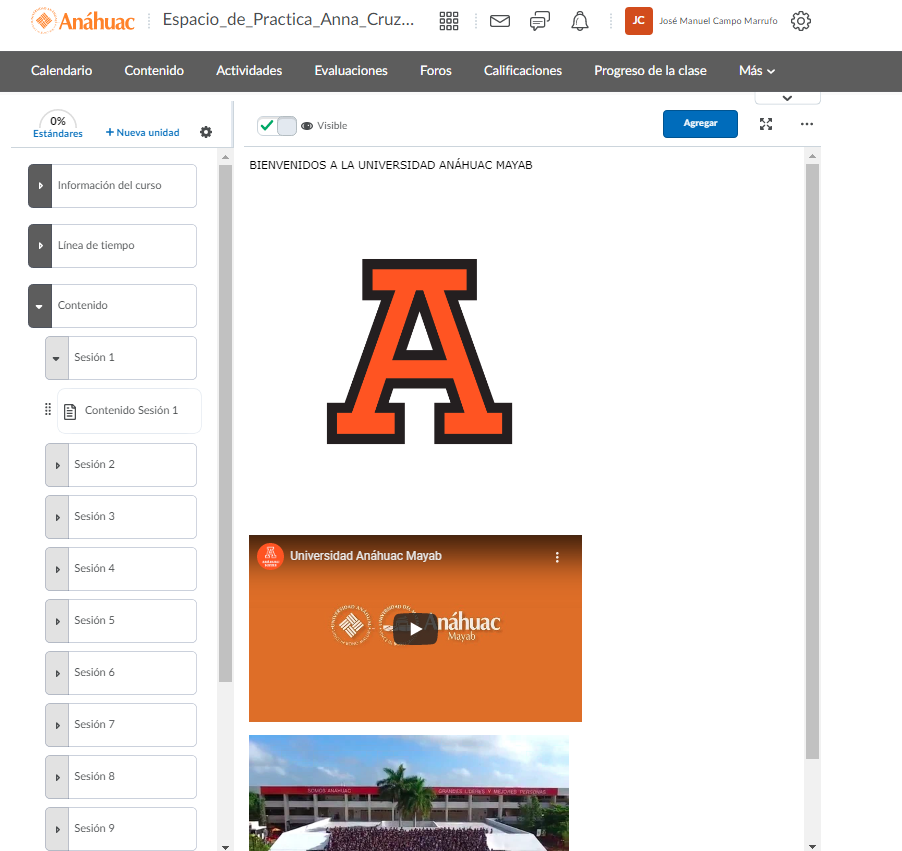Screen dimensions: 902x851
Task: Open the three-dot more options menu
Action: click(807, 124)
